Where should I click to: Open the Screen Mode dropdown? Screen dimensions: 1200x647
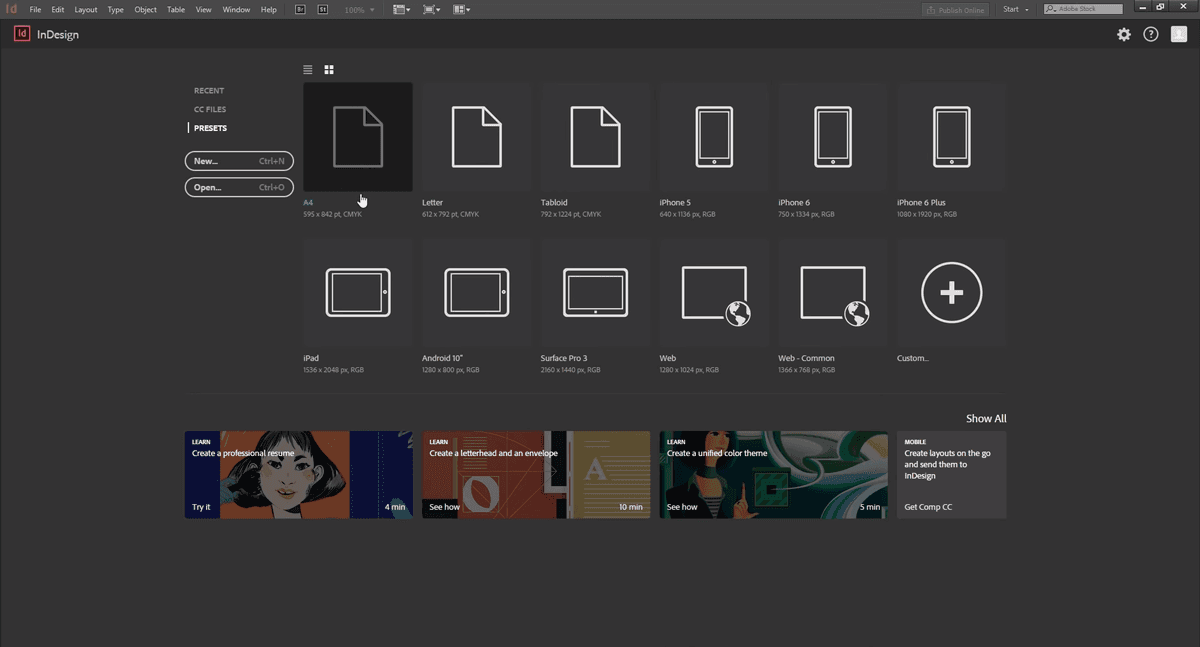click(431, 9)
